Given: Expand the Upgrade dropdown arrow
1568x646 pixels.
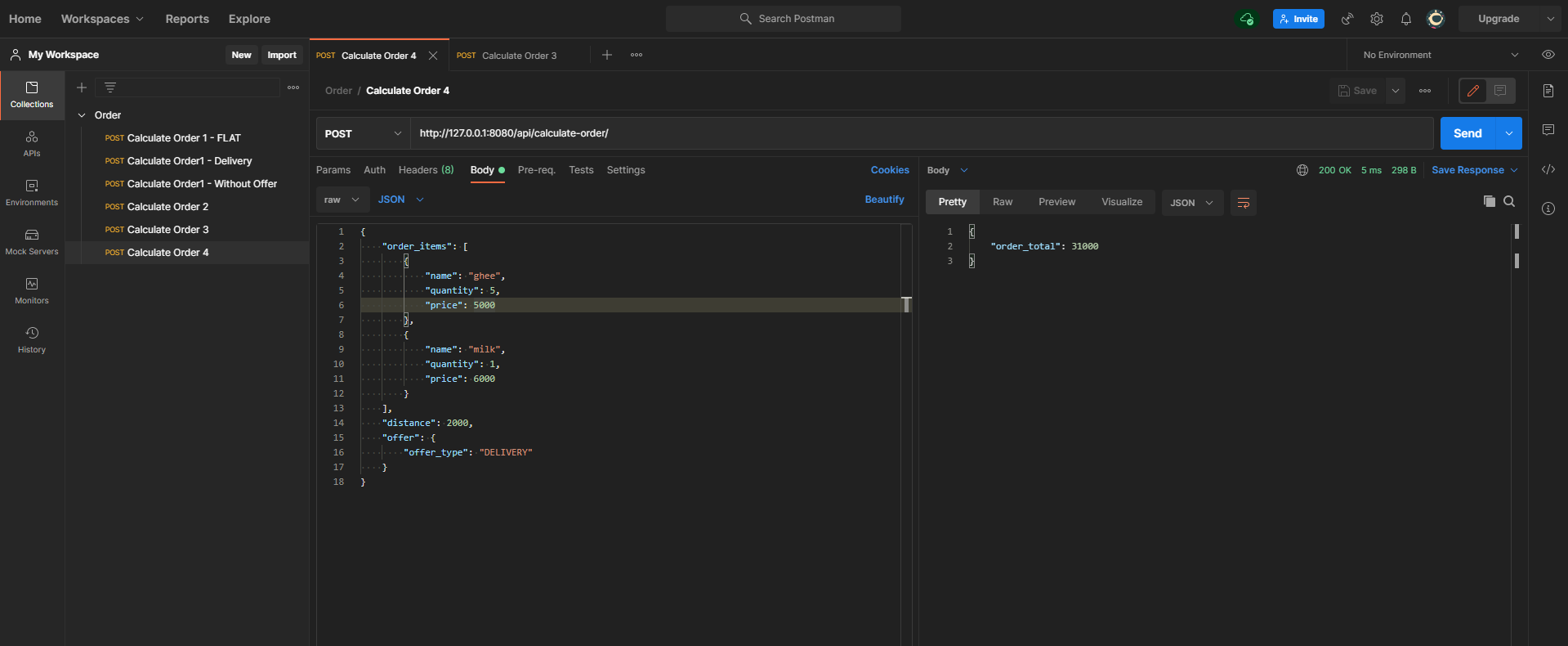Looking at the screenshot, I should pos(1551,19).
